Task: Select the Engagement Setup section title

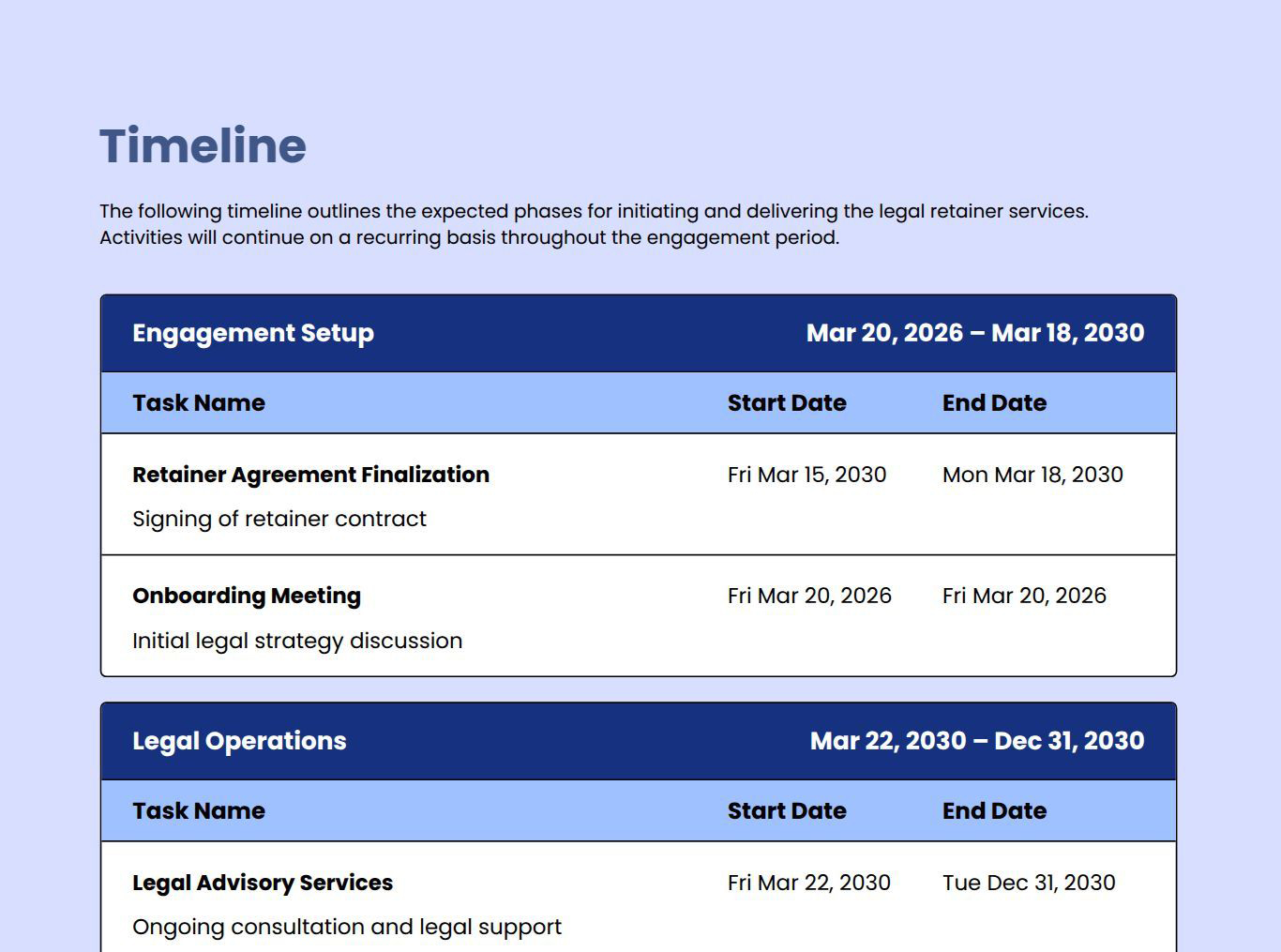Action: click(x=253, y=333)
